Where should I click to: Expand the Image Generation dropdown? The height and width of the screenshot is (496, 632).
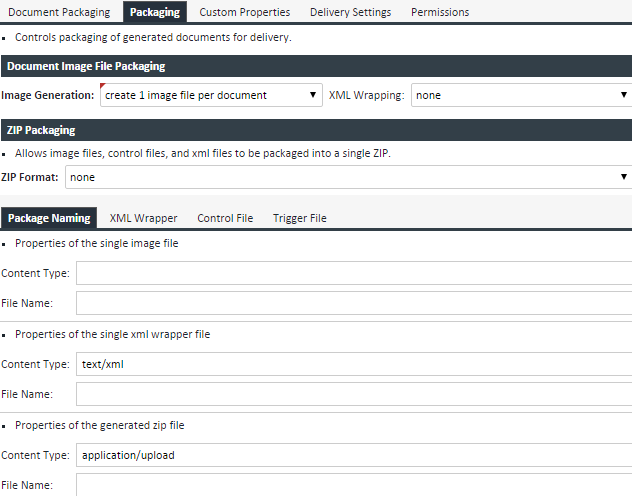coord(210,96)
